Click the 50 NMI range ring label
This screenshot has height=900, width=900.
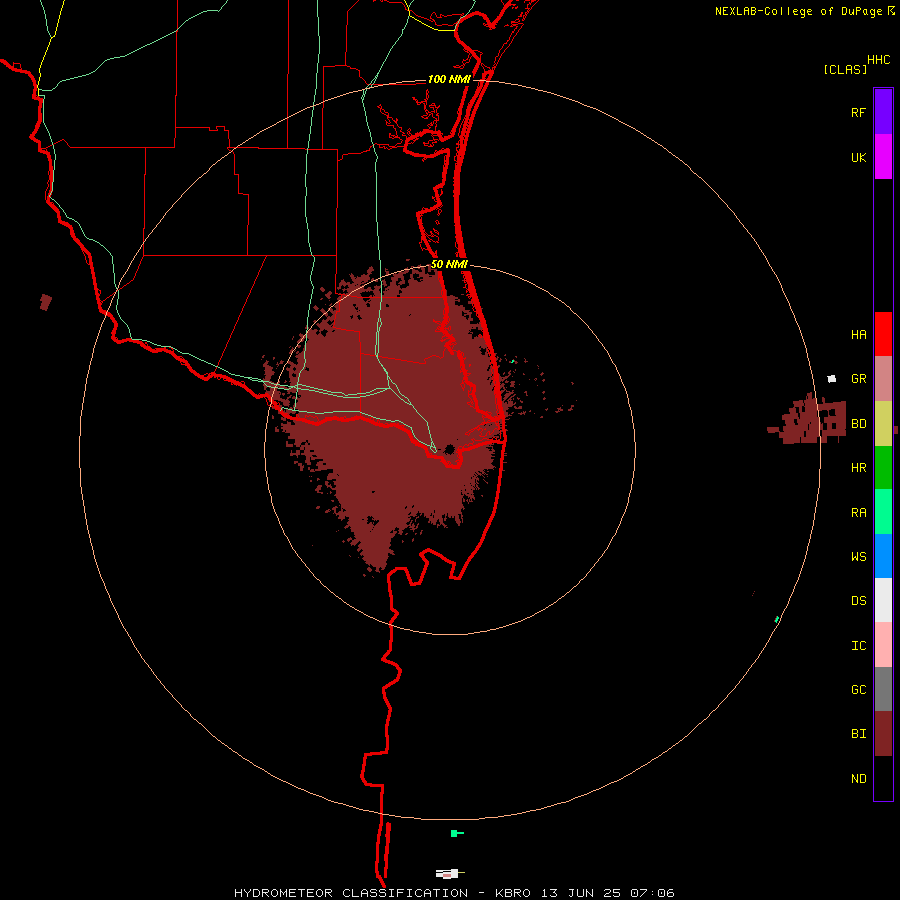point(449,264)
